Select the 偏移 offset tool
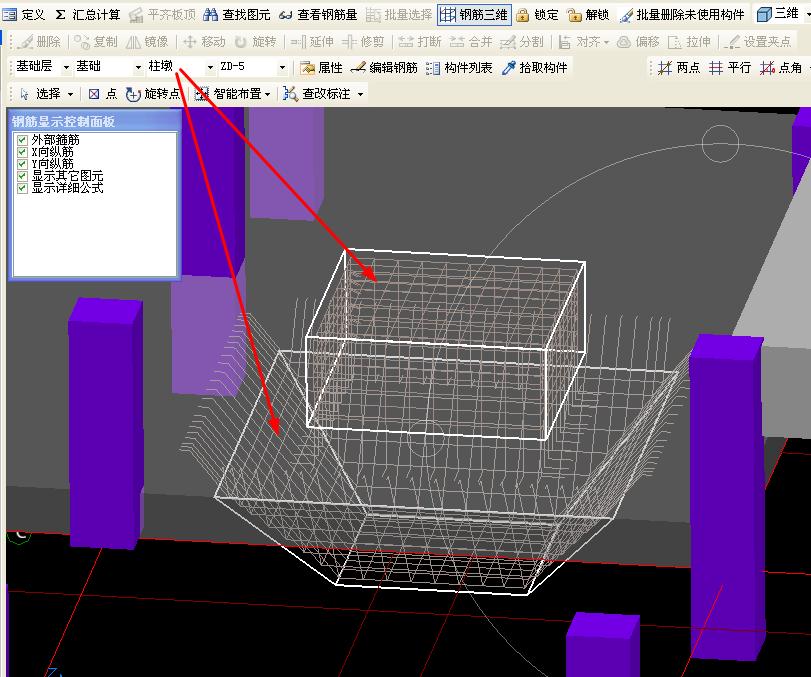Screen dimensions: 811x677 pyautogui.click(x=638, y=41)
